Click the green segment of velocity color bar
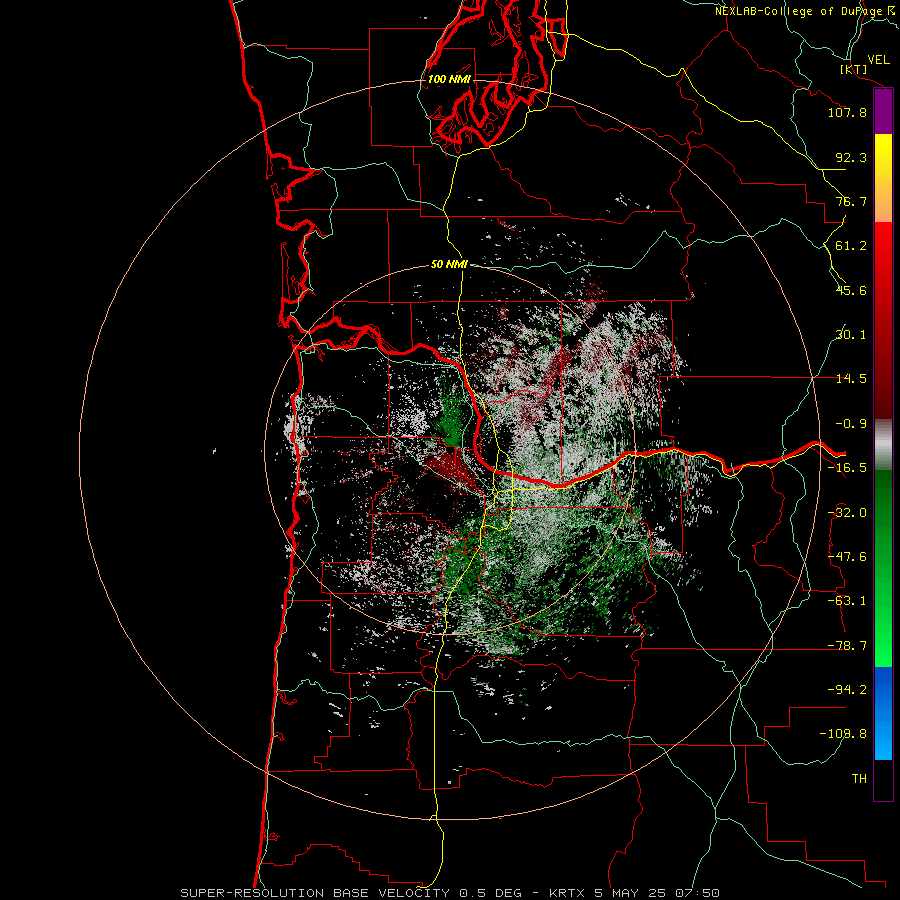The height and width of the screenshot is (900, 900). [x=883, y=568]
